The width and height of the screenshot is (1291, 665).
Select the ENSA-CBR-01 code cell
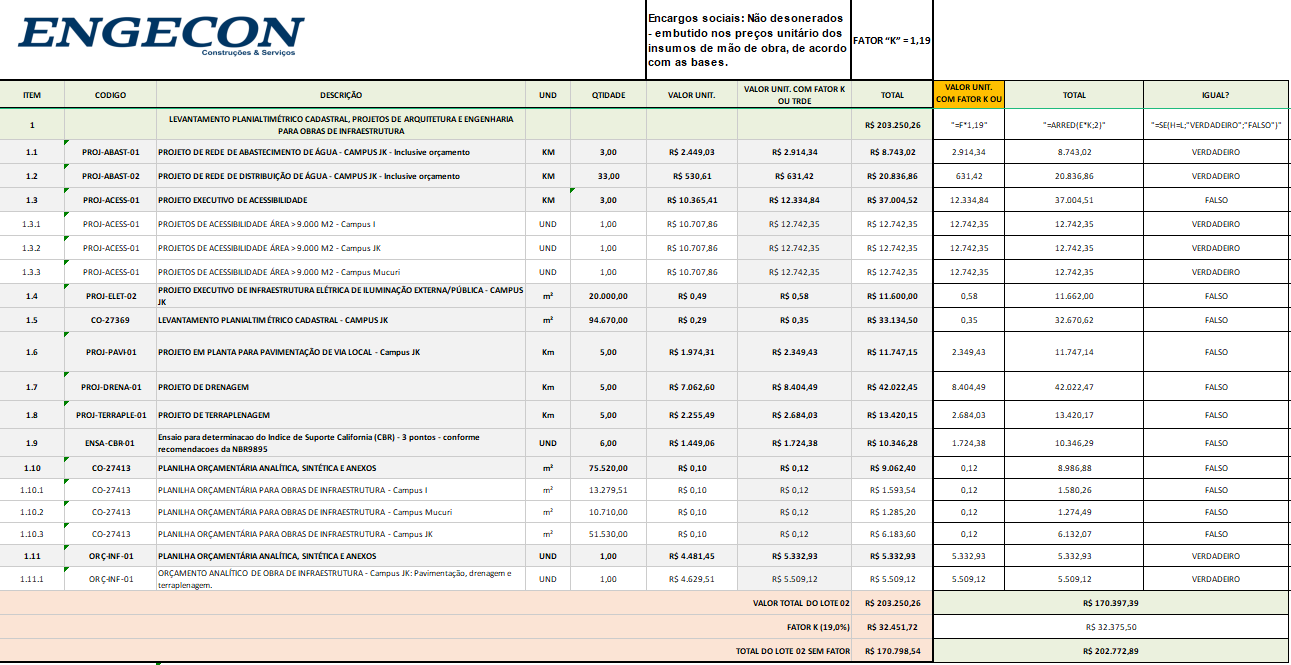110,443
